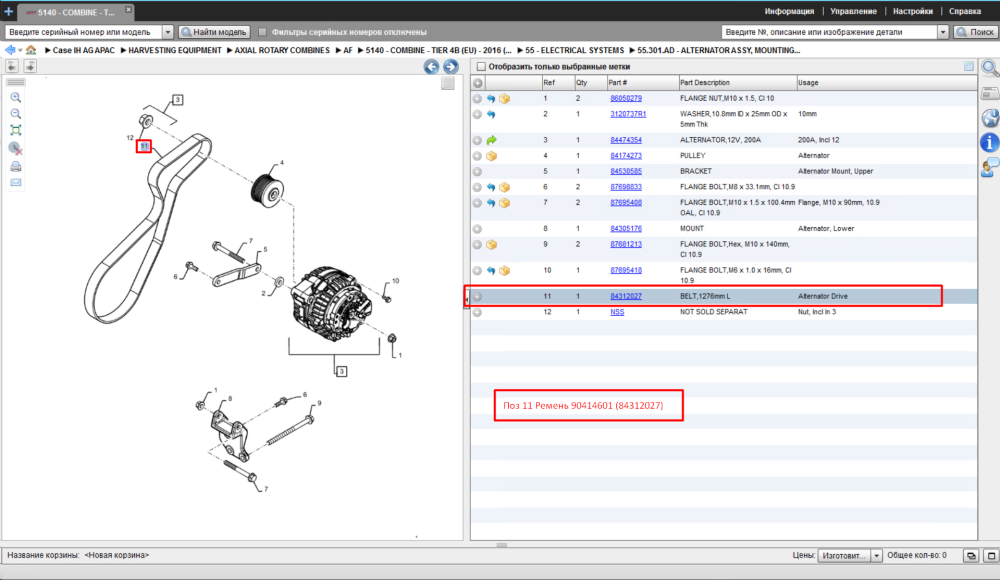Expand the serial number or model dropdown
The height and width of the screenshot is (580, 1000).
coord(168,32)
